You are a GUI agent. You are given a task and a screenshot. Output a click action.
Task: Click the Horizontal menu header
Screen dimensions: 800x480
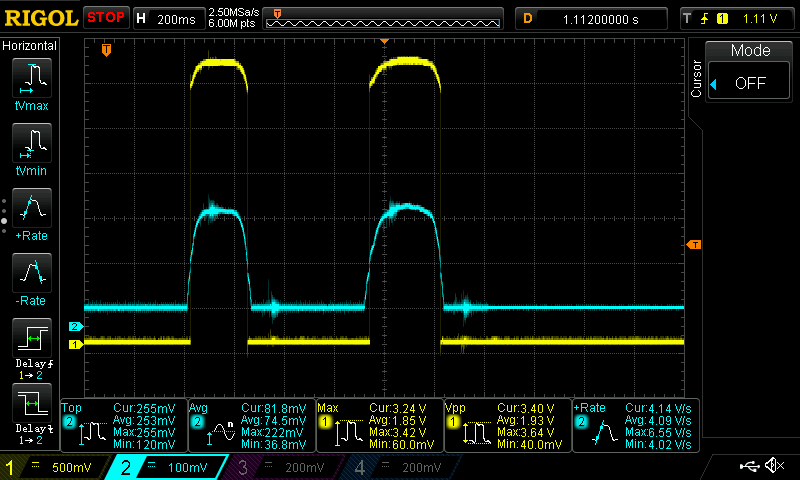click(30, 46)
